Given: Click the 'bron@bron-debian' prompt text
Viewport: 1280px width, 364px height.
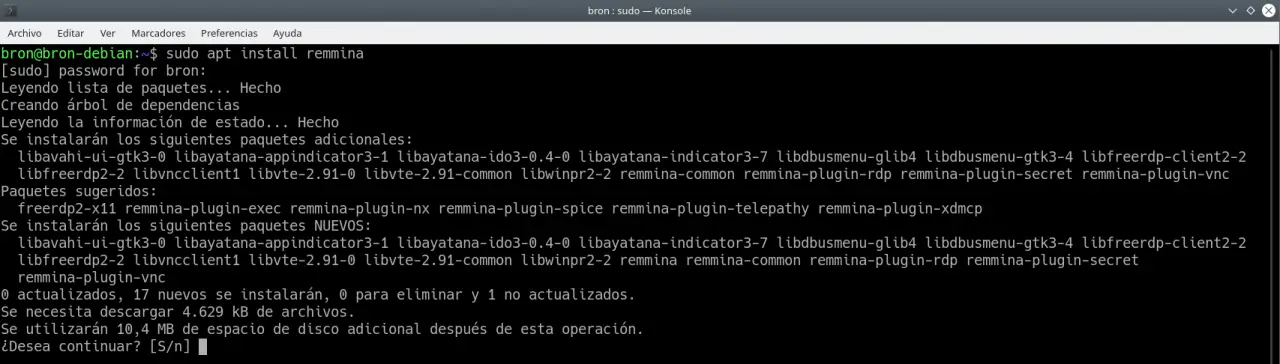Looking at the screenshot, I should click(66, 53).
